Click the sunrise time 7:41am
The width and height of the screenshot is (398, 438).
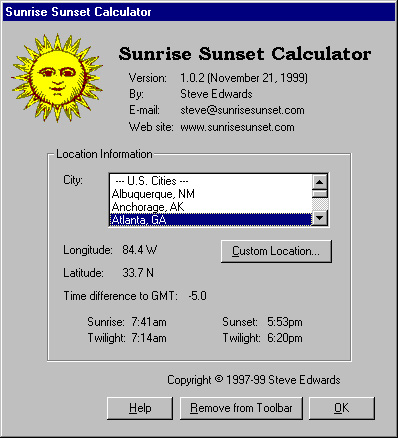149,322
